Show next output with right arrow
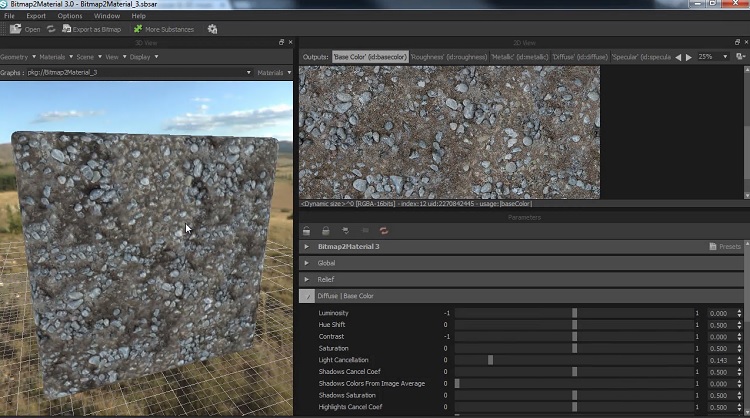The width and height of the screenshot is (750, 418). [689, 57]
